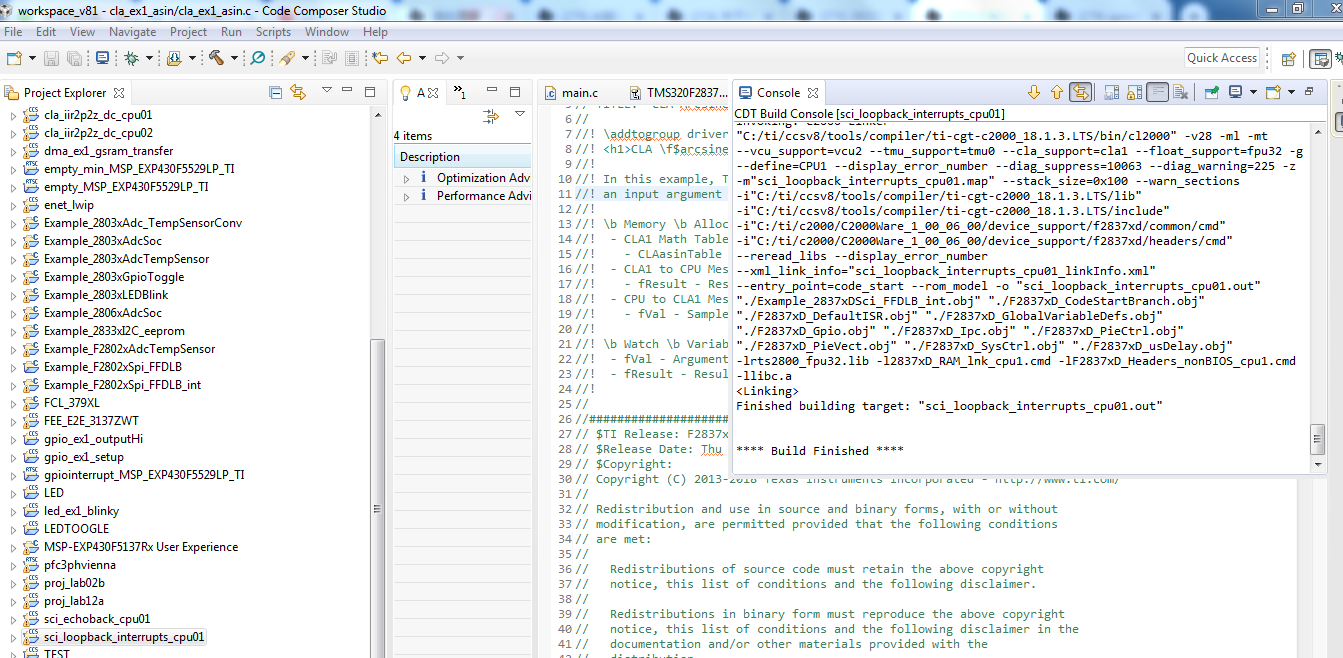1343x658 pixels.
Task: Select the led_ex1_blinky project
Action: 81,511
